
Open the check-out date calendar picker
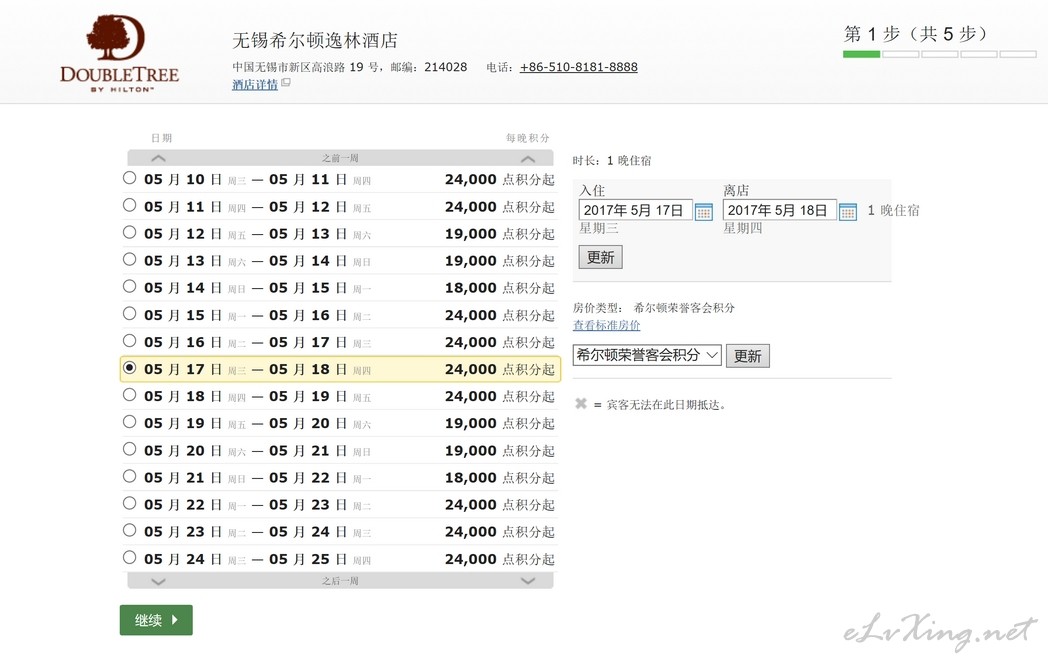click(x=847, y=211)
